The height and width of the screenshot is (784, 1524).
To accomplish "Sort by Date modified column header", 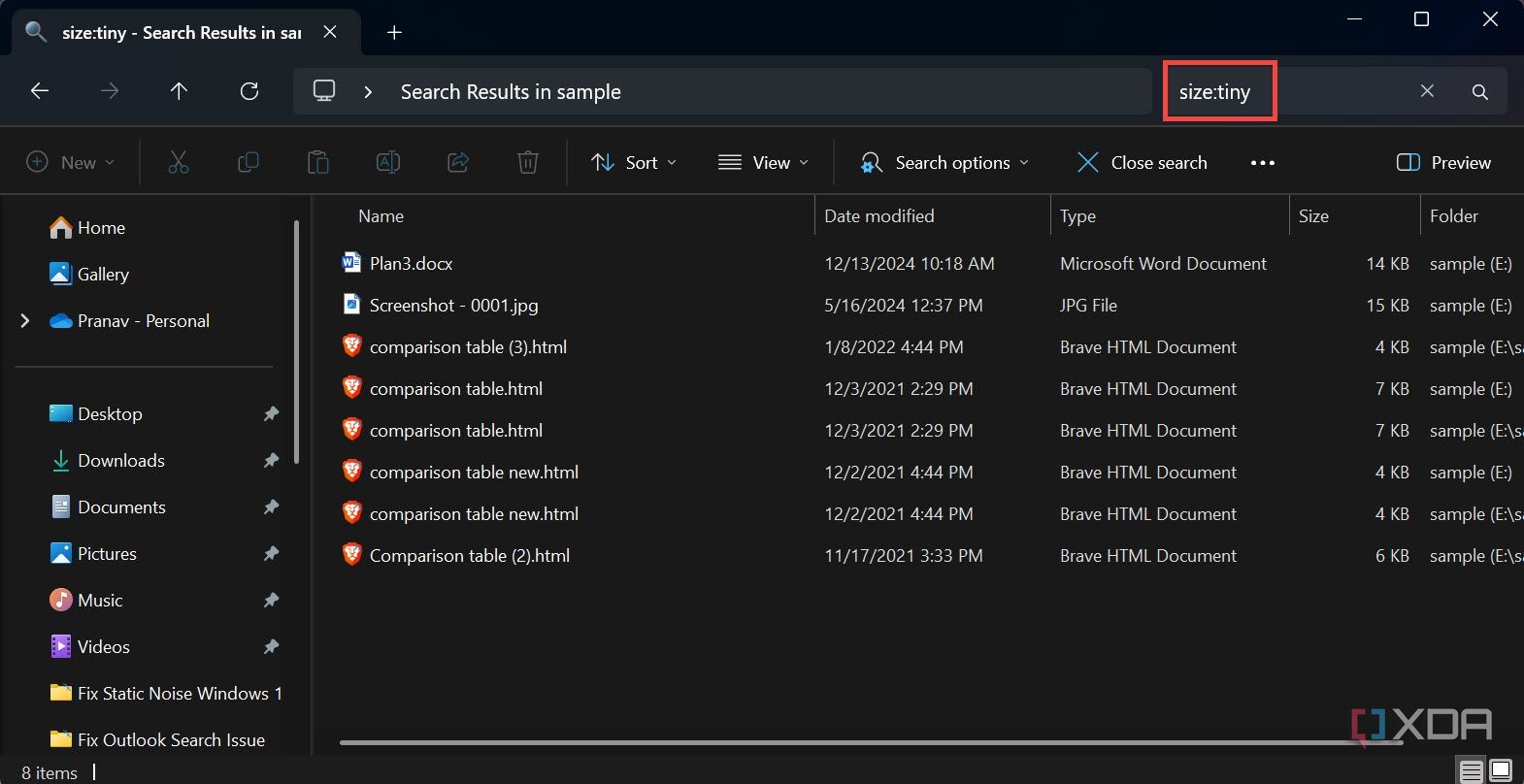I will pos(879,216).
